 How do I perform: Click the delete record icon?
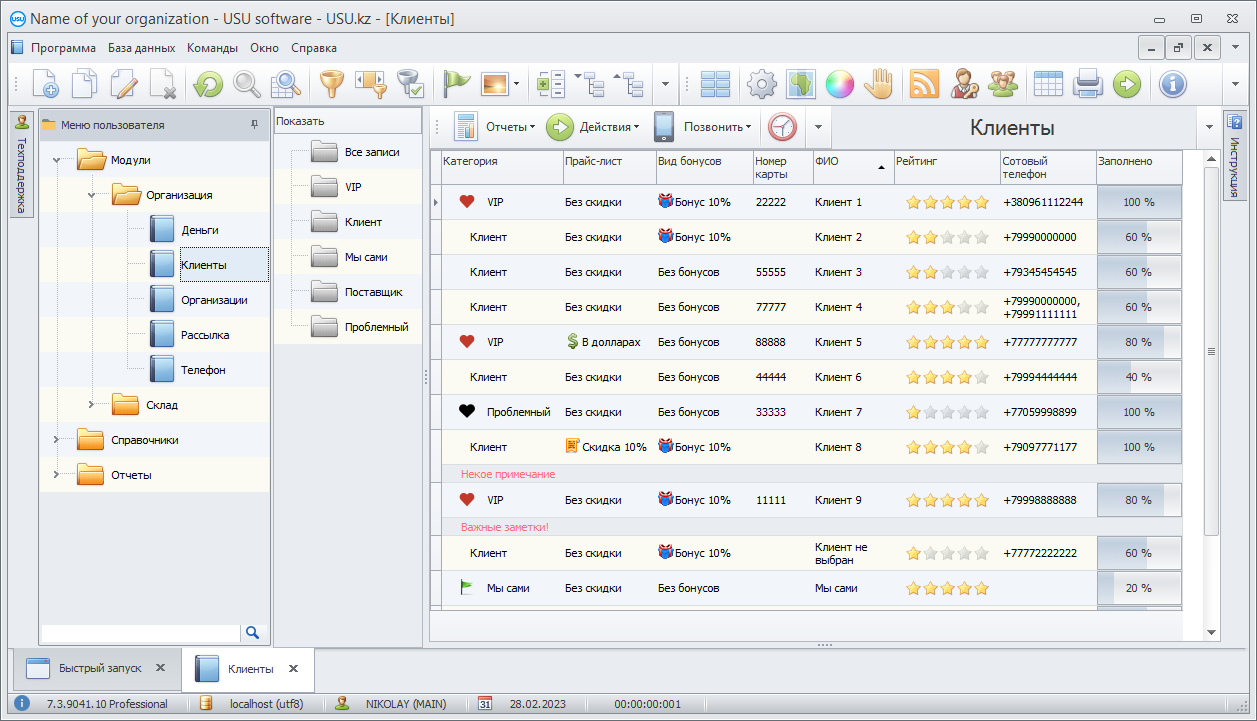tap(163, 84)
